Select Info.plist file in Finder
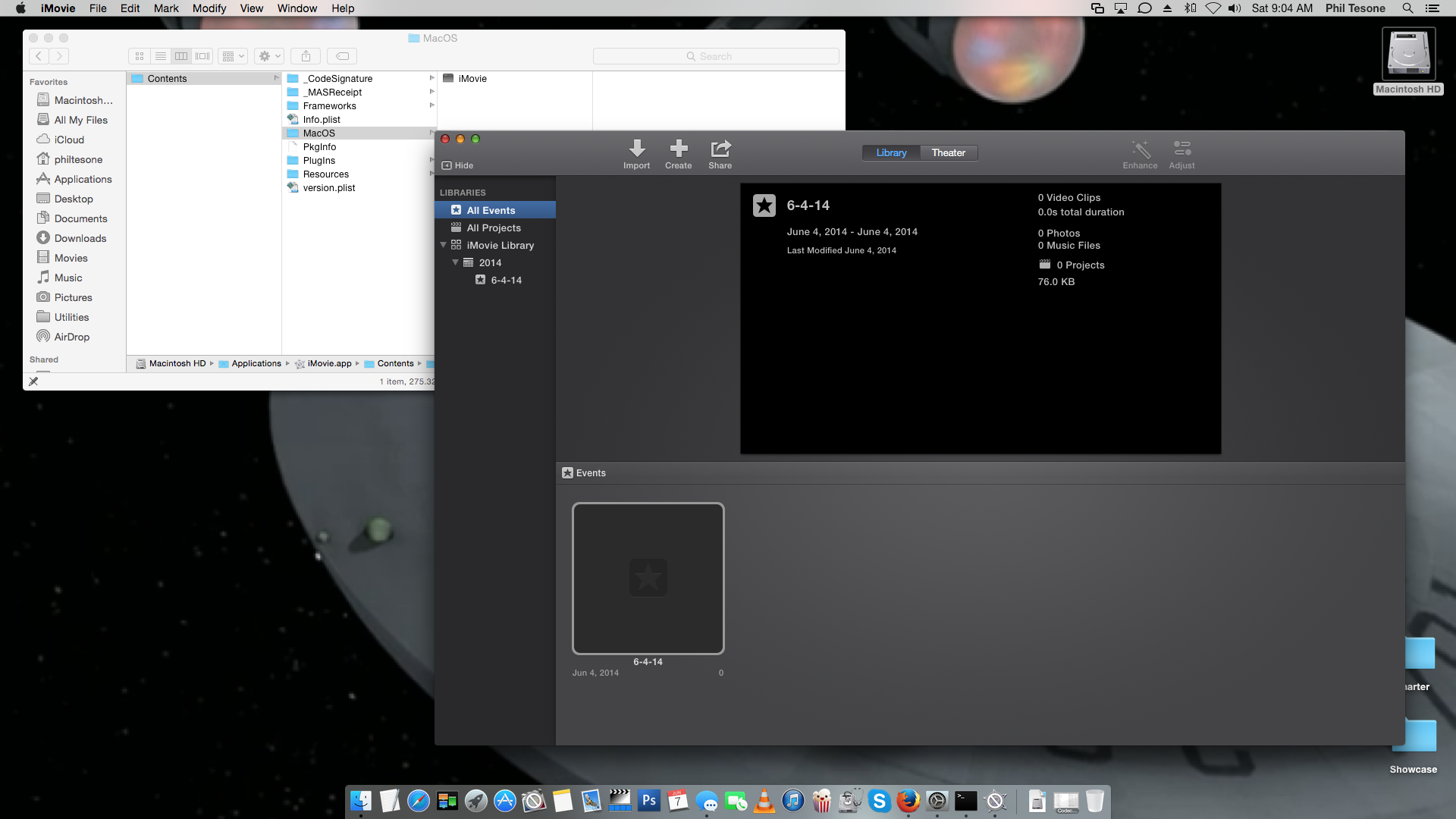The image size is (1456, 819). click(x=360, y=119)
